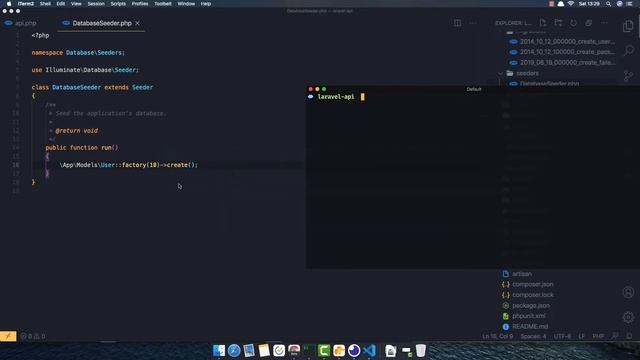640x360 pixels.
Task: Show errors and warnings count in status bar
Action: (33, 336)
